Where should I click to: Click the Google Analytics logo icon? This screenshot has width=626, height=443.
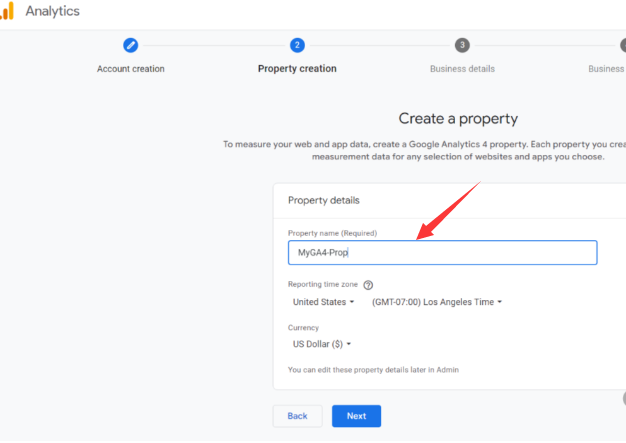[x=7, y=12]
